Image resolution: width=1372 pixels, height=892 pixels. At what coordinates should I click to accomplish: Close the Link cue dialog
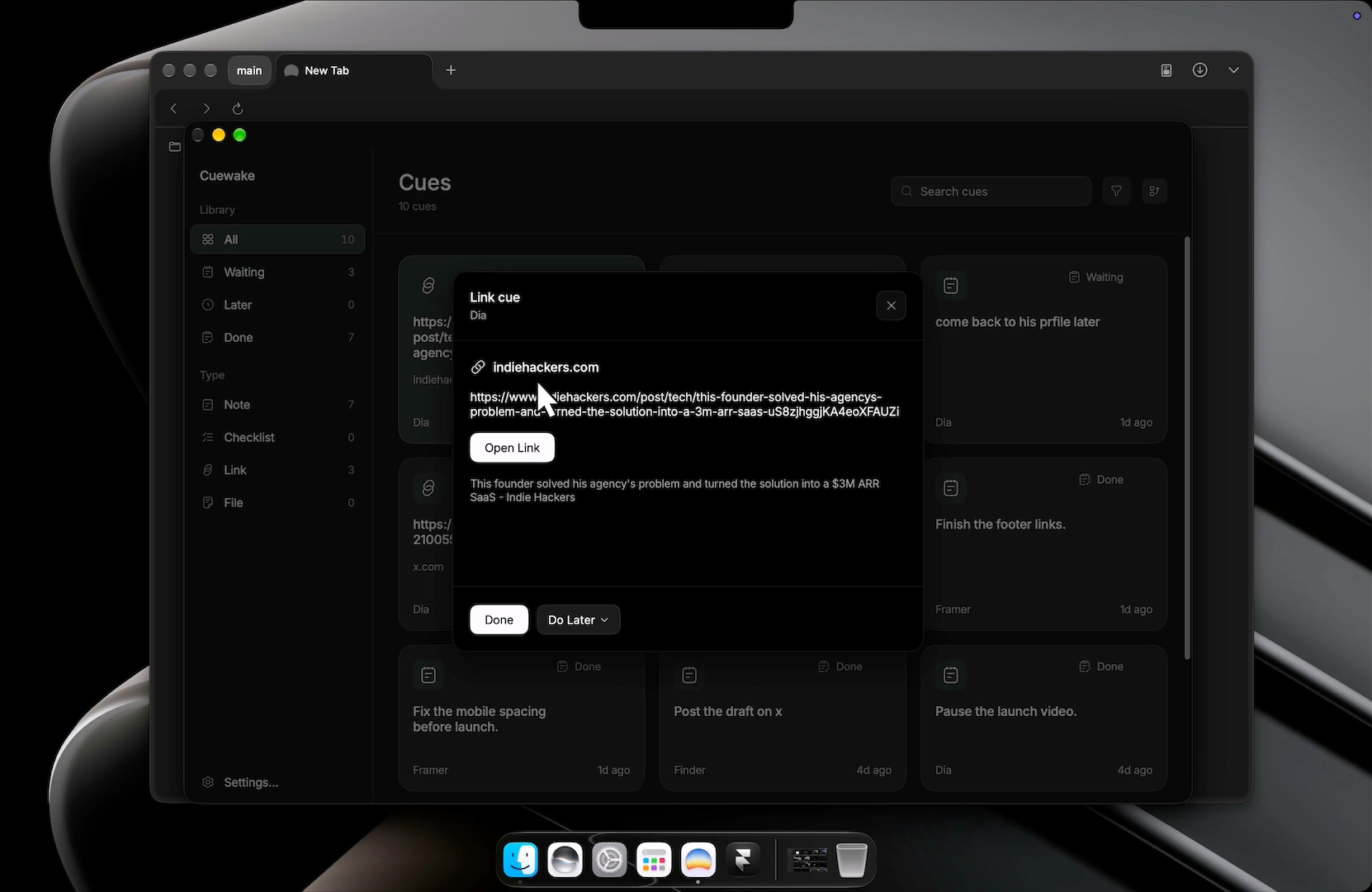click(891, 306)
